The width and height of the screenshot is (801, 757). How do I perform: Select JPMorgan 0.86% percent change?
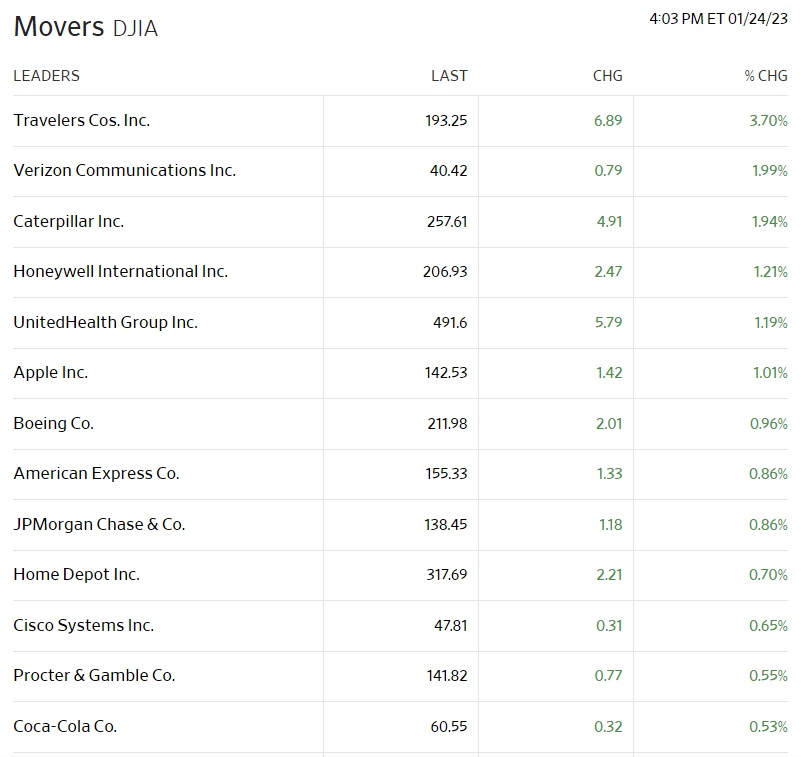coord(768,525)
